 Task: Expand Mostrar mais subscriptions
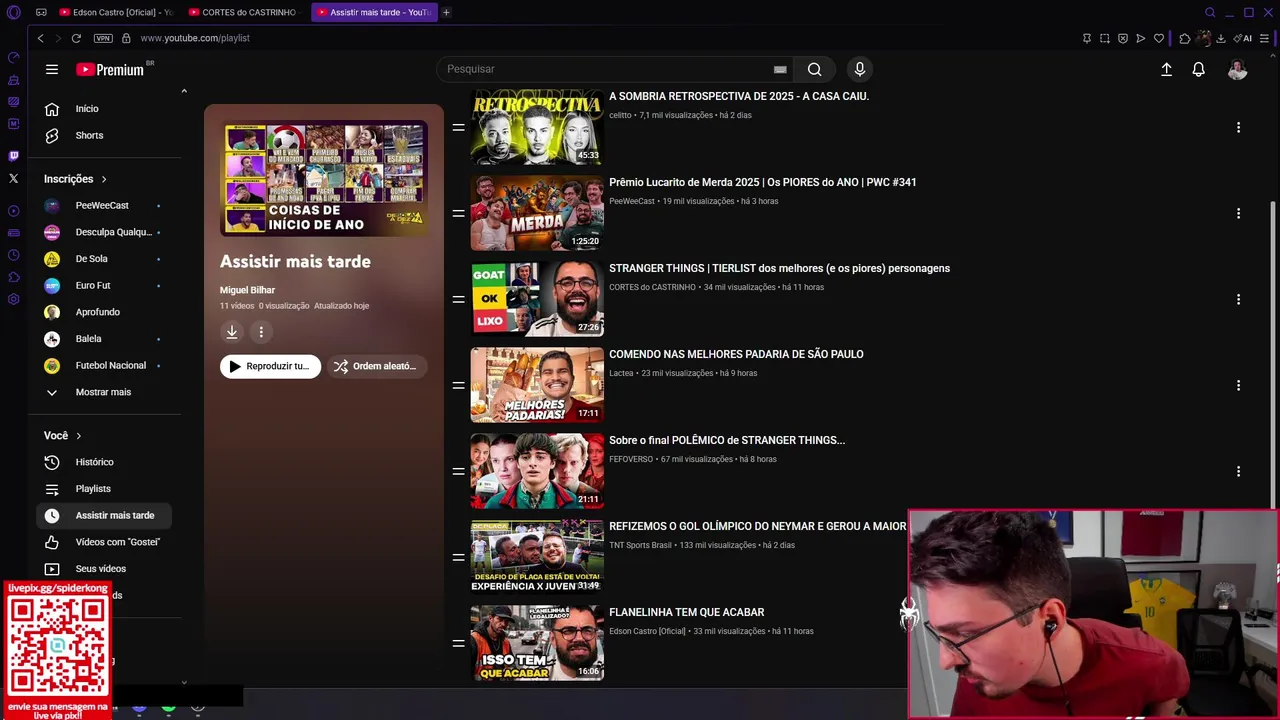pos(103,392)
